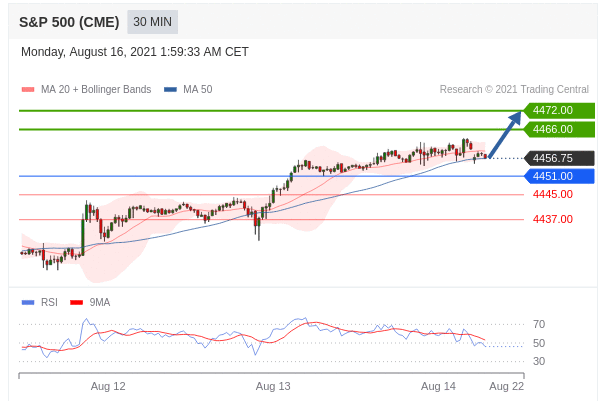Select the 4437.00 red support label
The width and height of the screenshot is (604, 401).
point(552,219)
